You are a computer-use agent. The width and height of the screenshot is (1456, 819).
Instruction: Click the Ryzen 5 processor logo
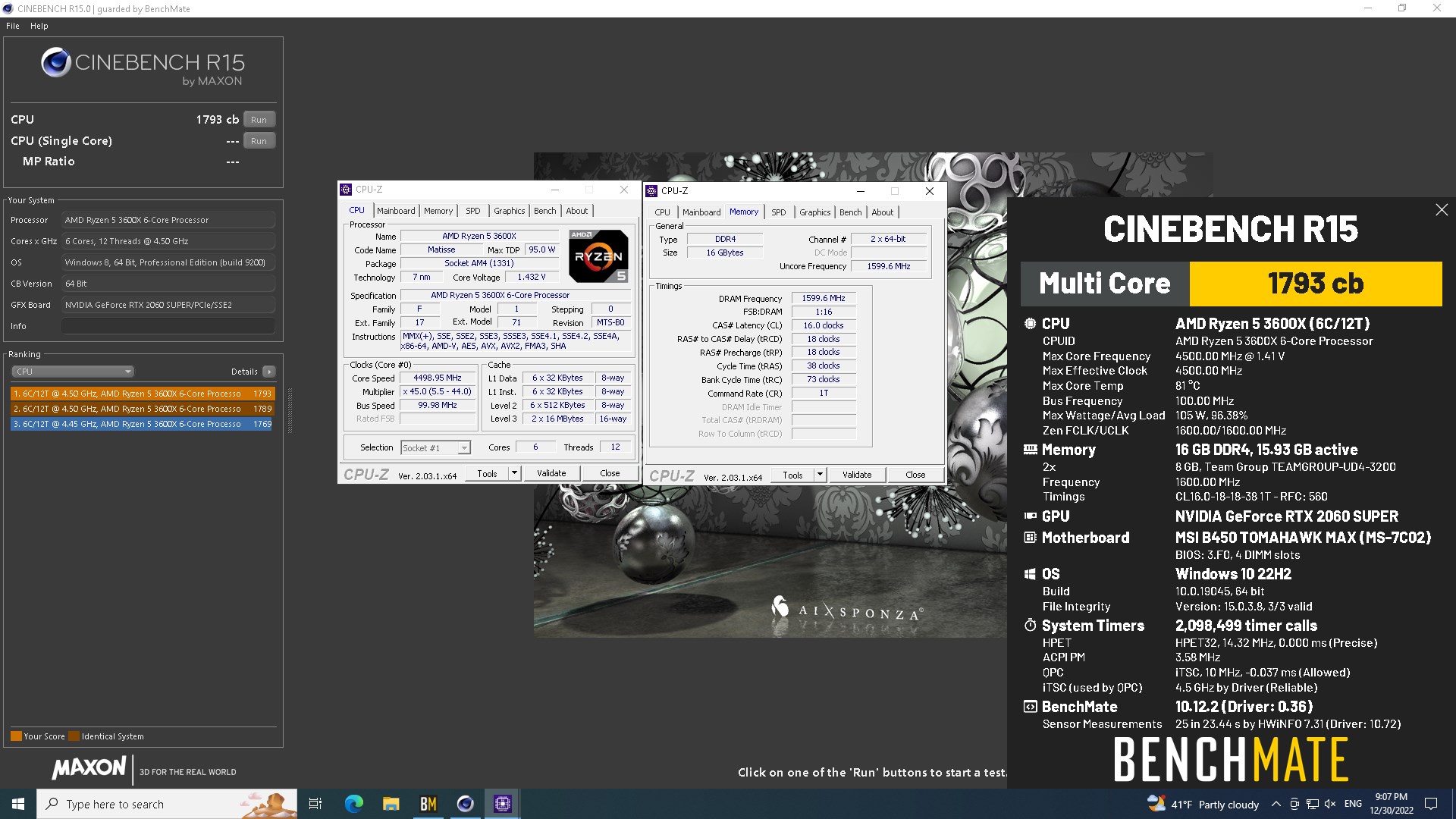point(598,256)
